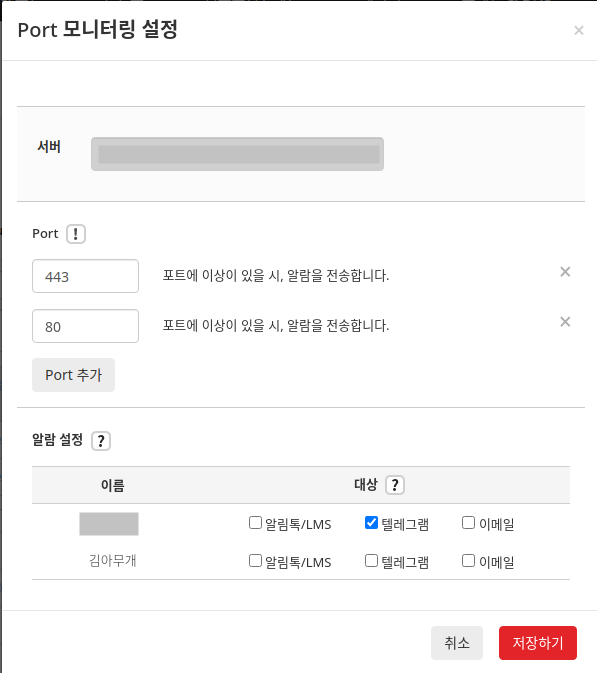Select the 김아무개 name in alarm table

click(112, 561)
